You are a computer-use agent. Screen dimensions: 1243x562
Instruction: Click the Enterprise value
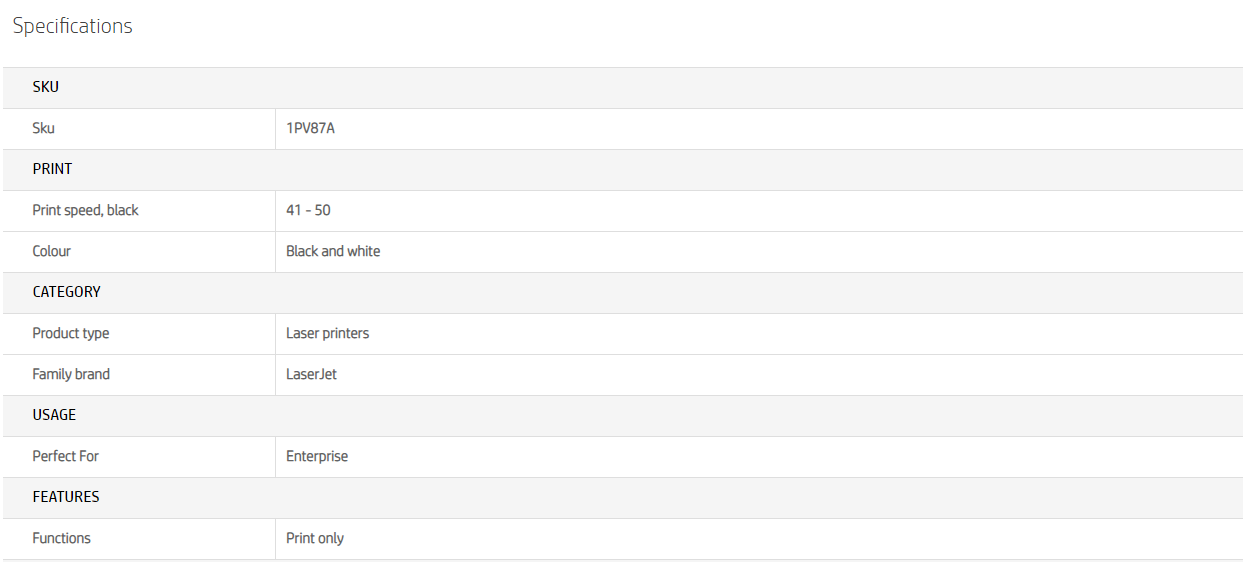[317, 456]
